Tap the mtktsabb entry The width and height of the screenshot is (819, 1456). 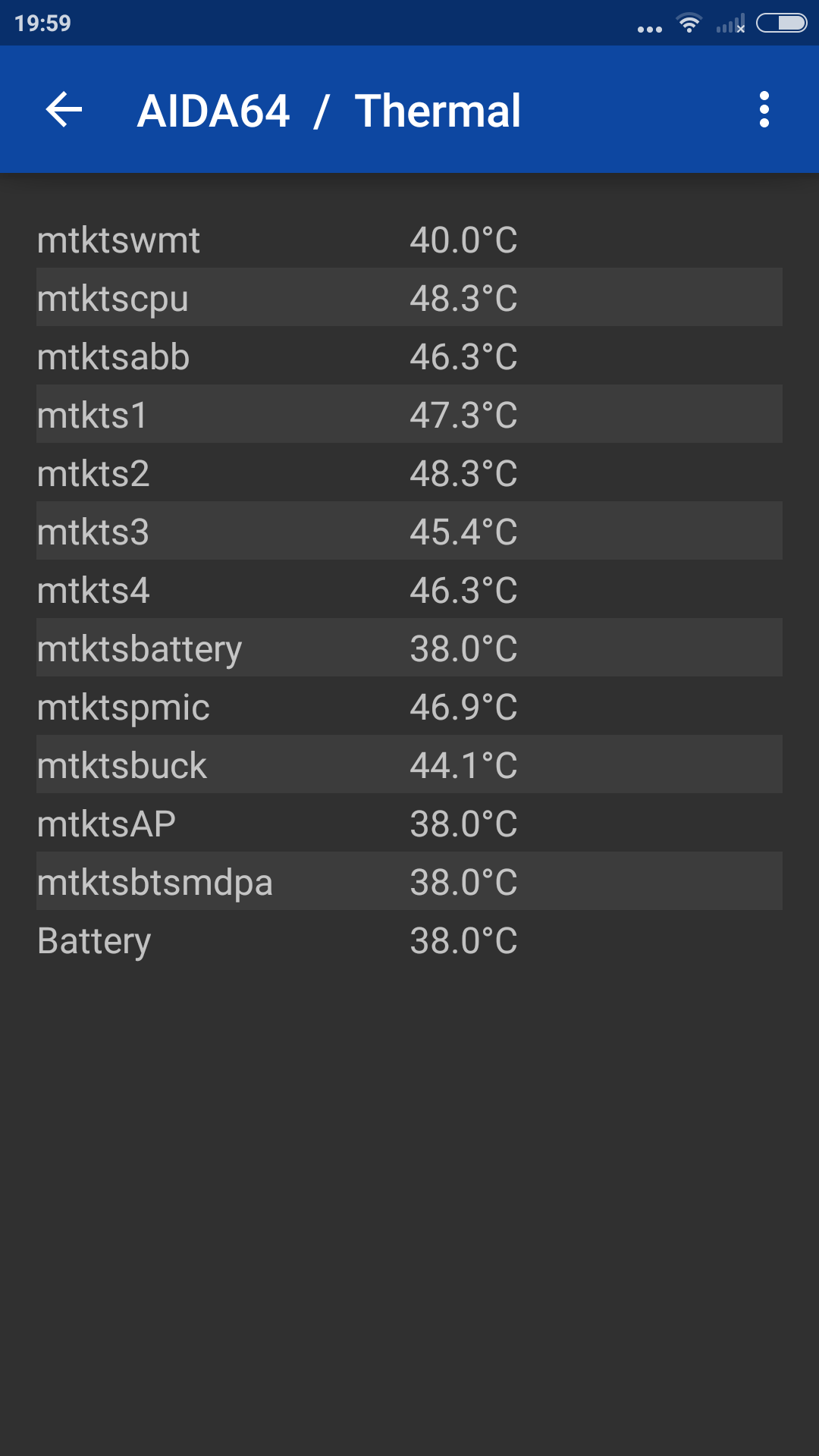pyautogui.click(x=409, y=356)
